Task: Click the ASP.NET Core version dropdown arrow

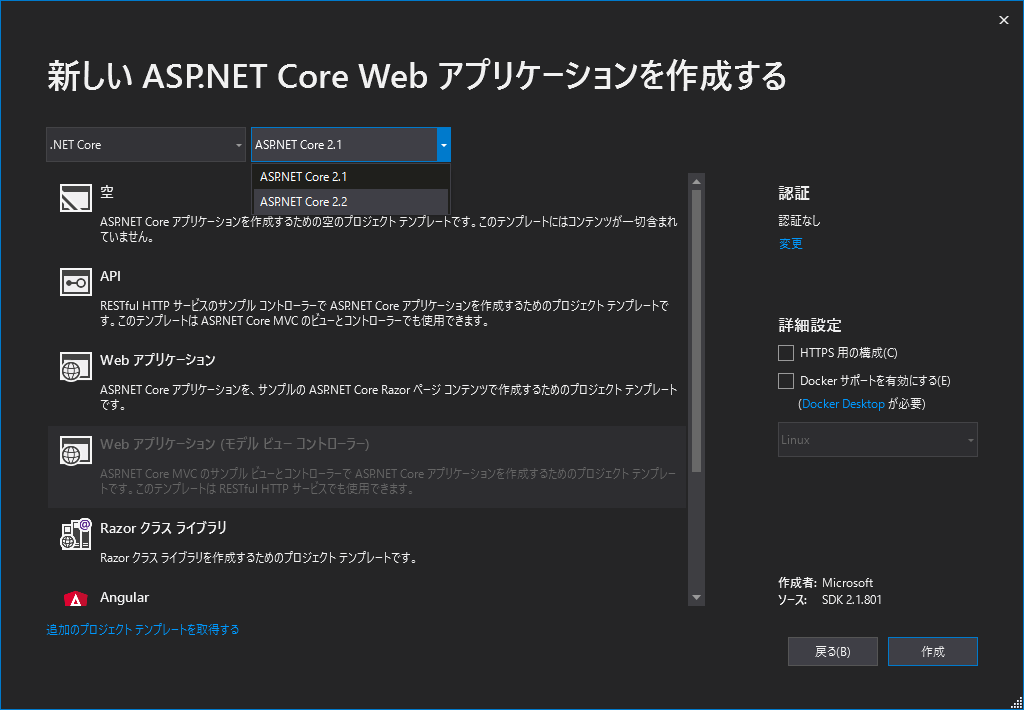Action: click(443, 144)
